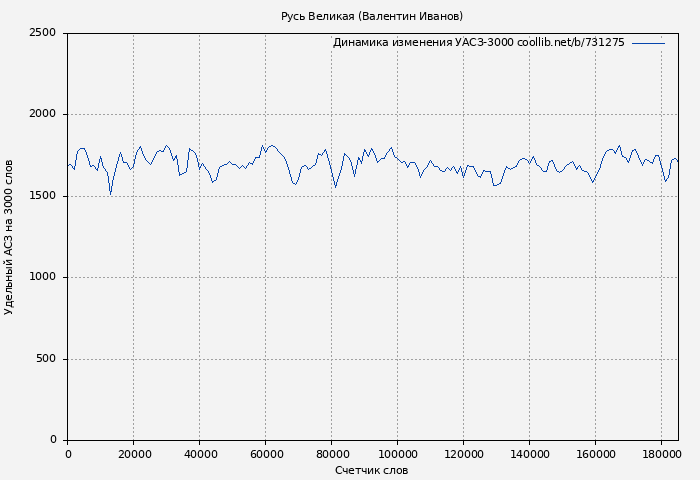Click the y-axis tick label 2500

click(43, 33)
